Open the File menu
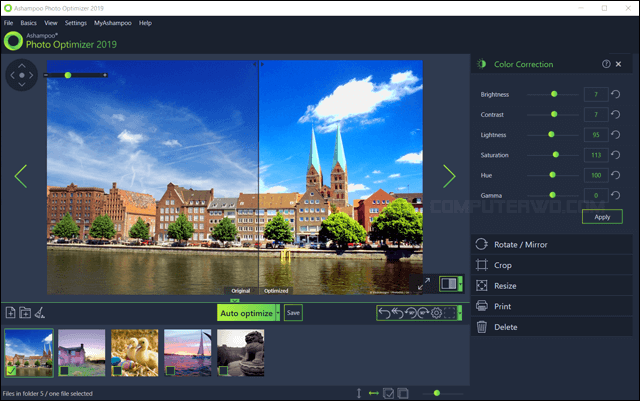This screenshot has height=401, width=640. pos(8,23)
